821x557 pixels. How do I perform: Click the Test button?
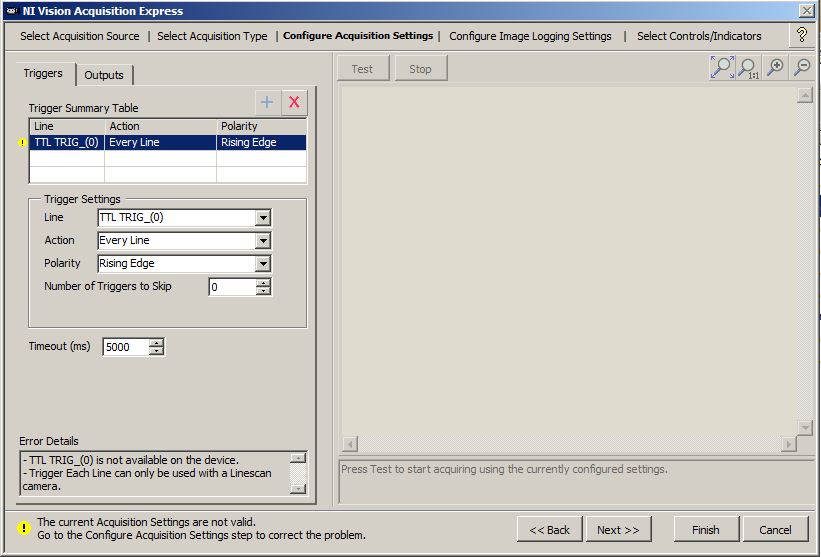tap(363, 69)
